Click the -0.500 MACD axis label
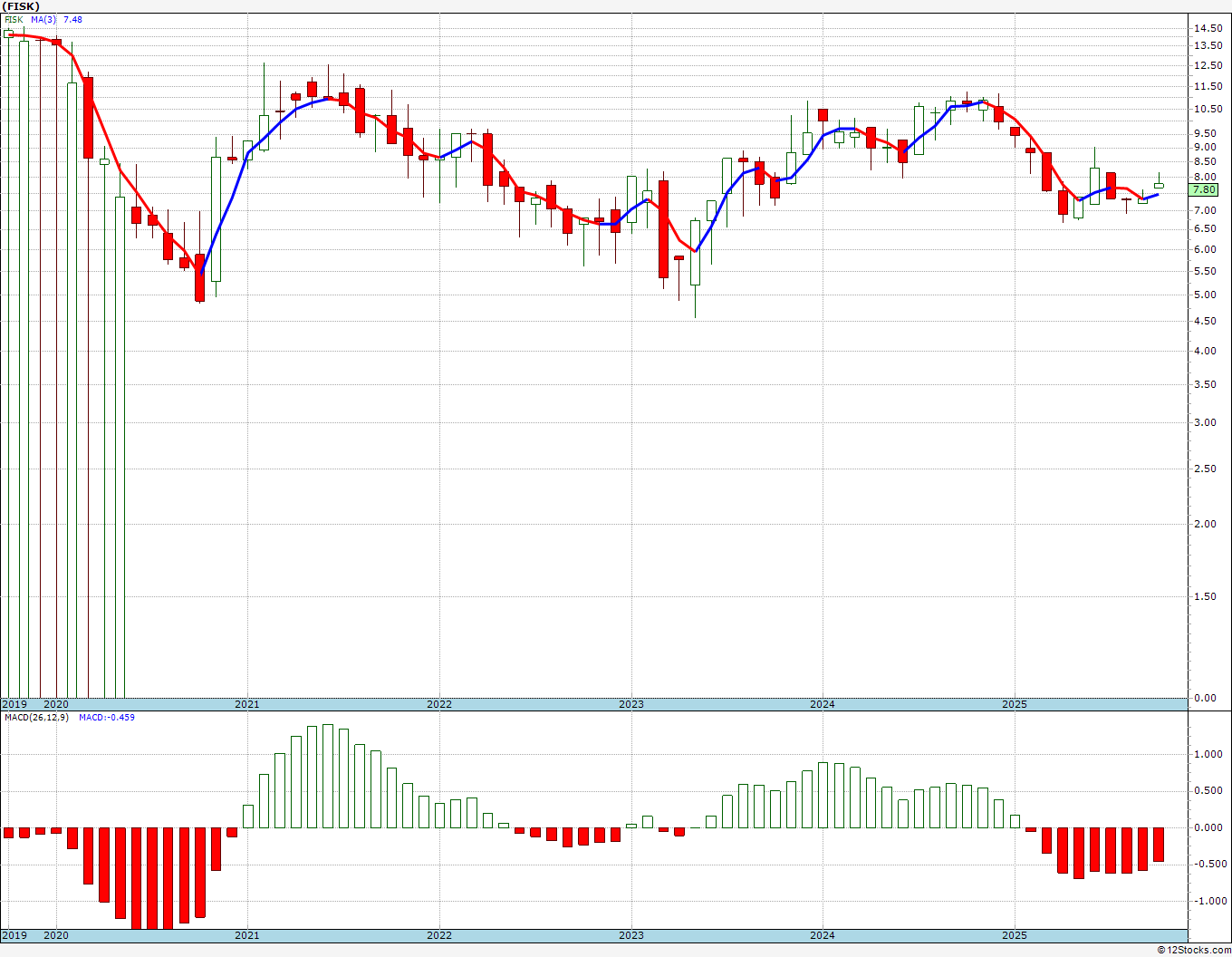The image size is (1232, 957). (x=1209, y=864)
